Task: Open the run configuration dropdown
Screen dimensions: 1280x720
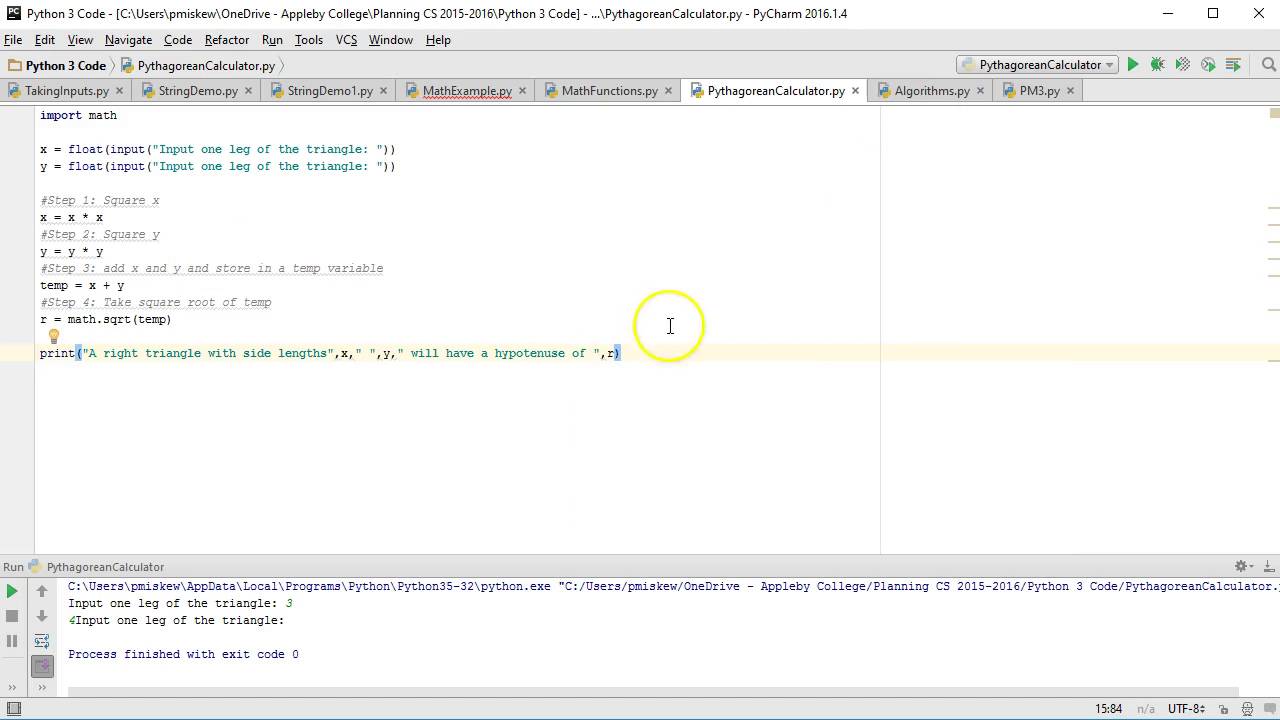Action: (x=1037, y=65)
